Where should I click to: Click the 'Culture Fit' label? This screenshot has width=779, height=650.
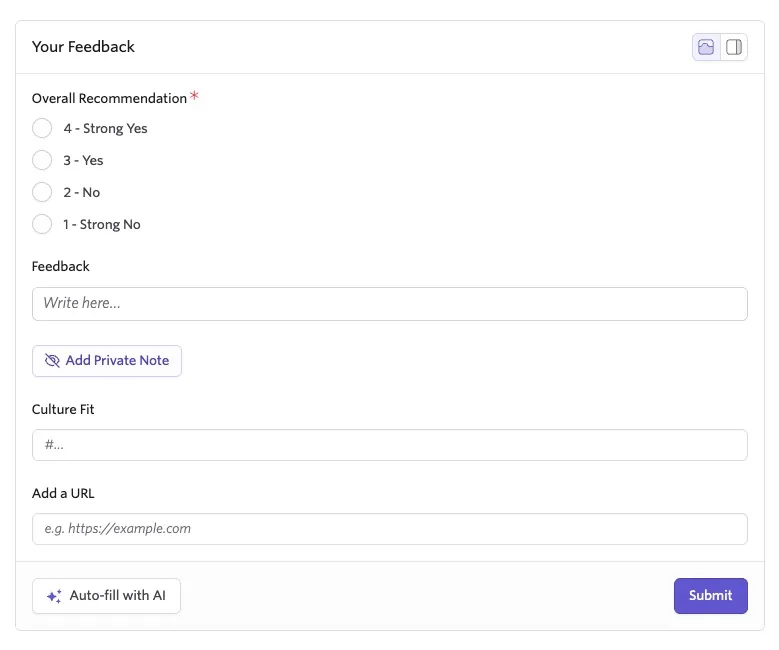pos(63,409)
